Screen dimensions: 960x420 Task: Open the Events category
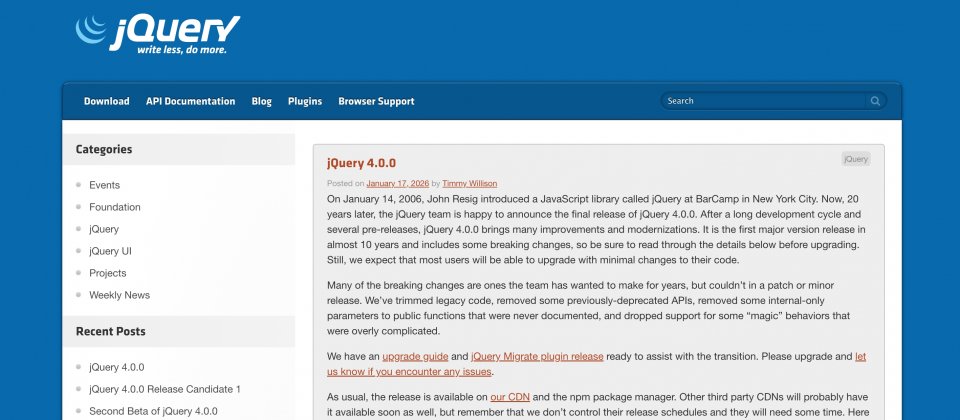104,185
